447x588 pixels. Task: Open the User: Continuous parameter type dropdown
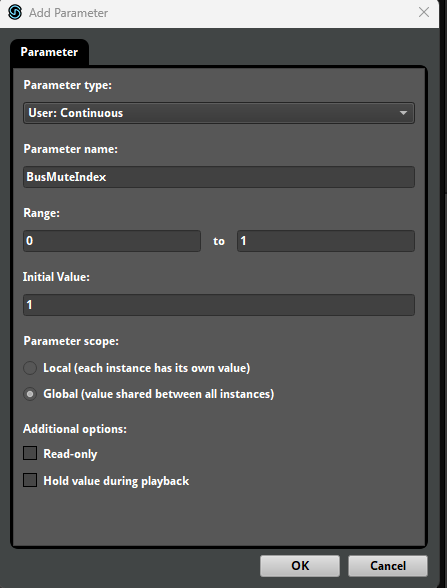[x=219, y=113]
